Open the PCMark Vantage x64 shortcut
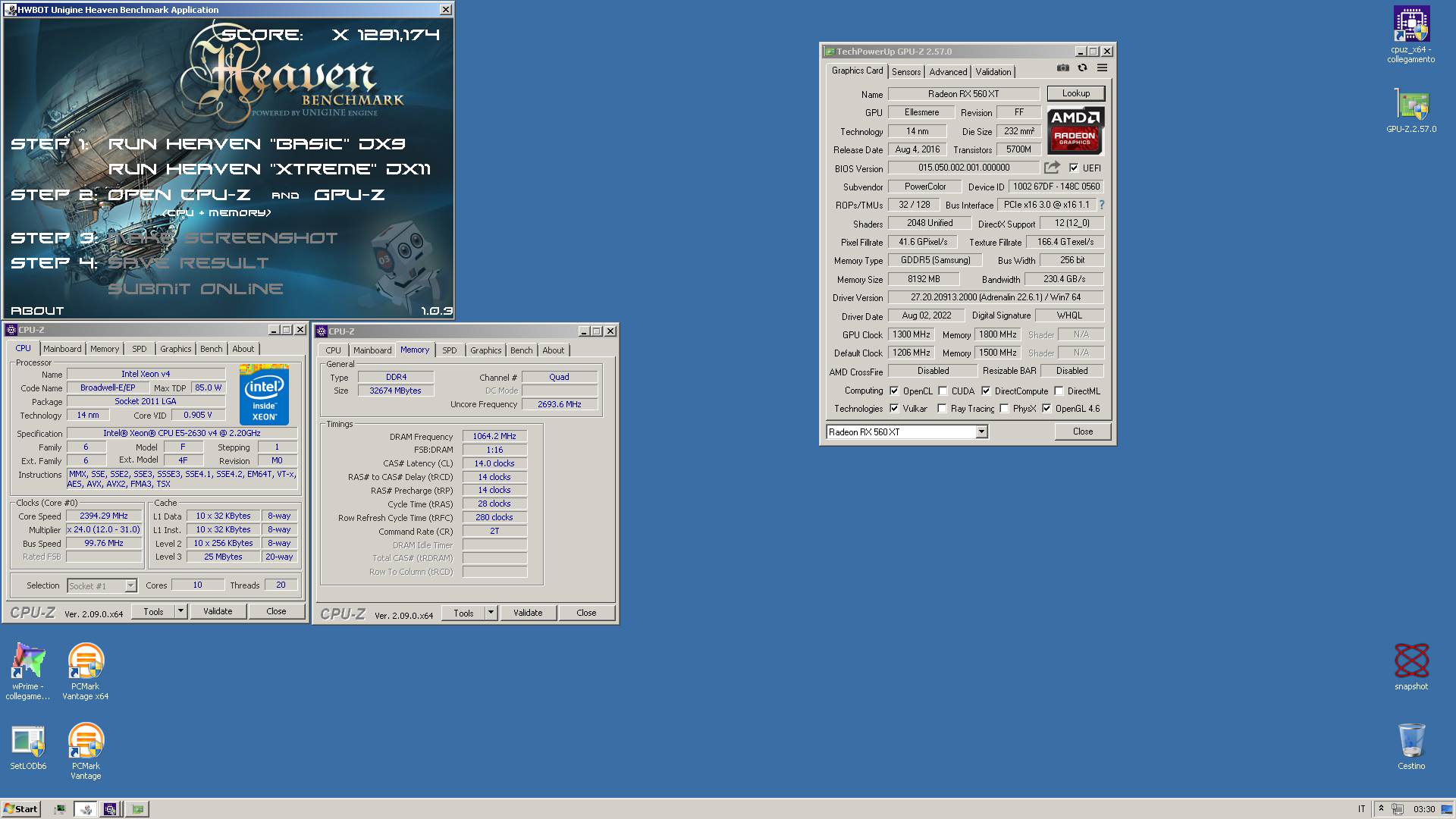 pos(86,671)
